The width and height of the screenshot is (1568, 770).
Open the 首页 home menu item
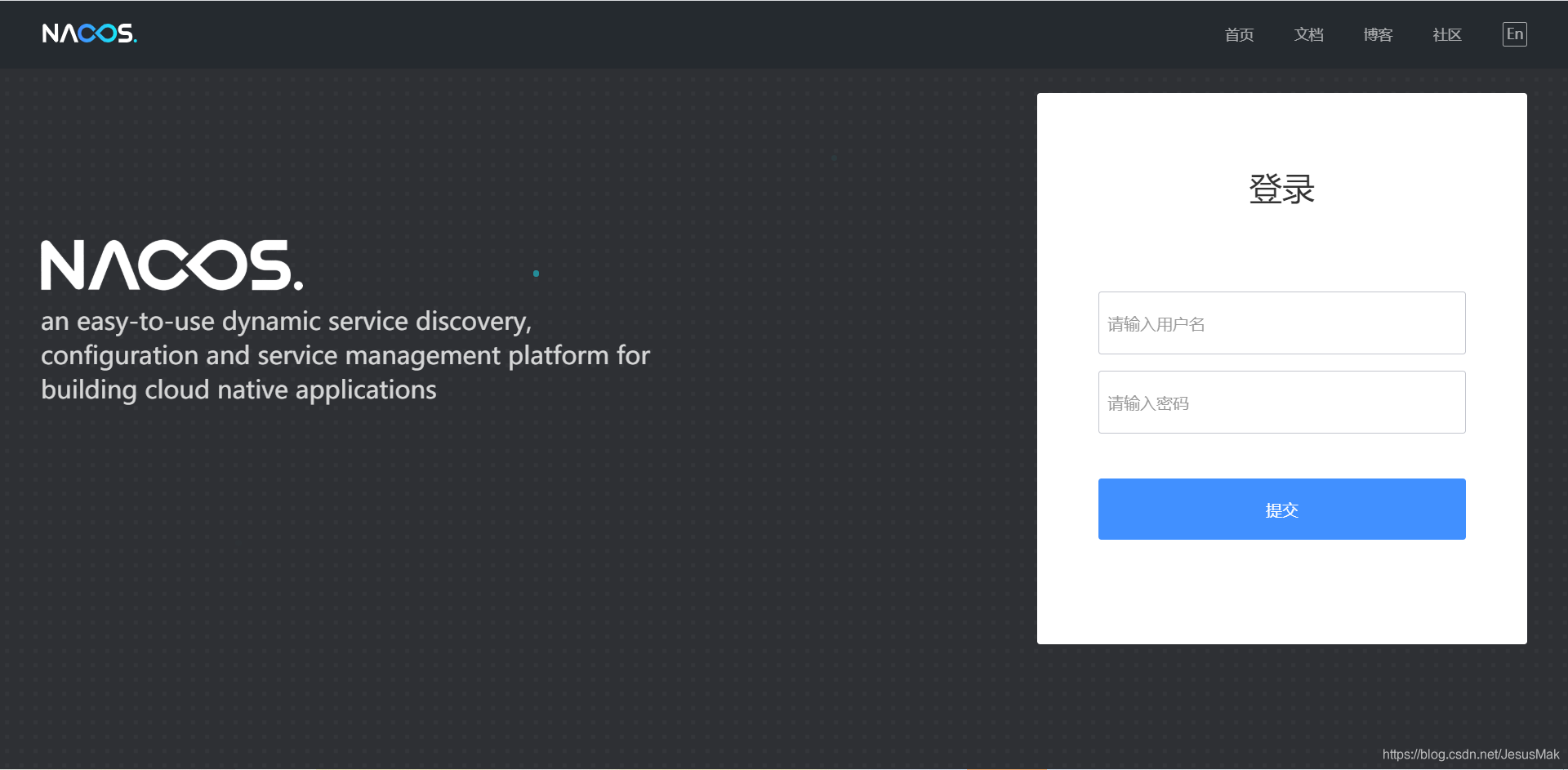pyautogui.click(x=1239, y=34)
